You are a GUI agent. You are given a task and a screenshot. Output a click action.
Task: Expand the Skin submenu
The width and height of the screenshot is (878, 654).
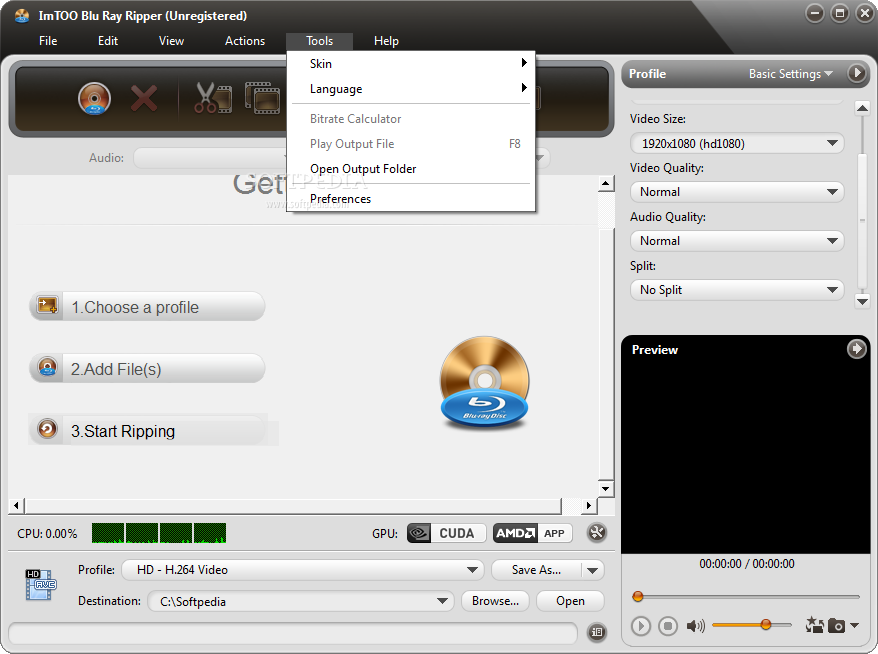click(x=411, y=64)
